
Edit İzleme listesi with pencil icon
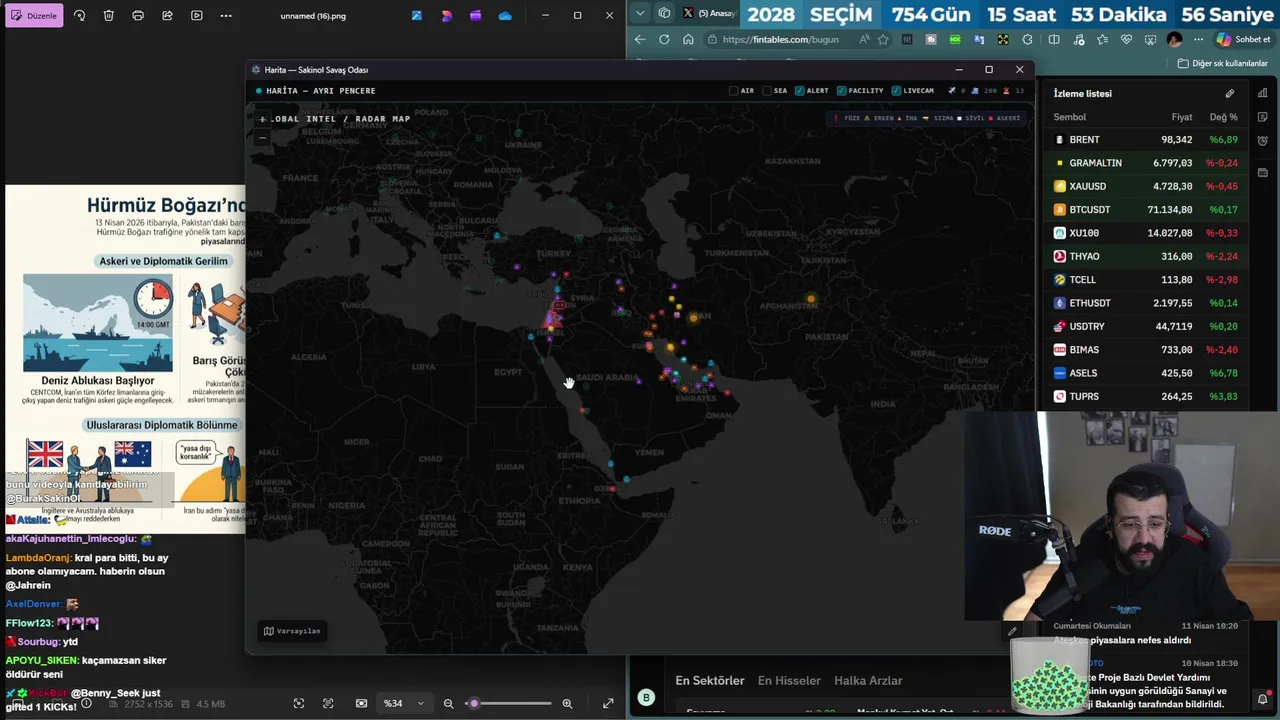(1230, 93)
